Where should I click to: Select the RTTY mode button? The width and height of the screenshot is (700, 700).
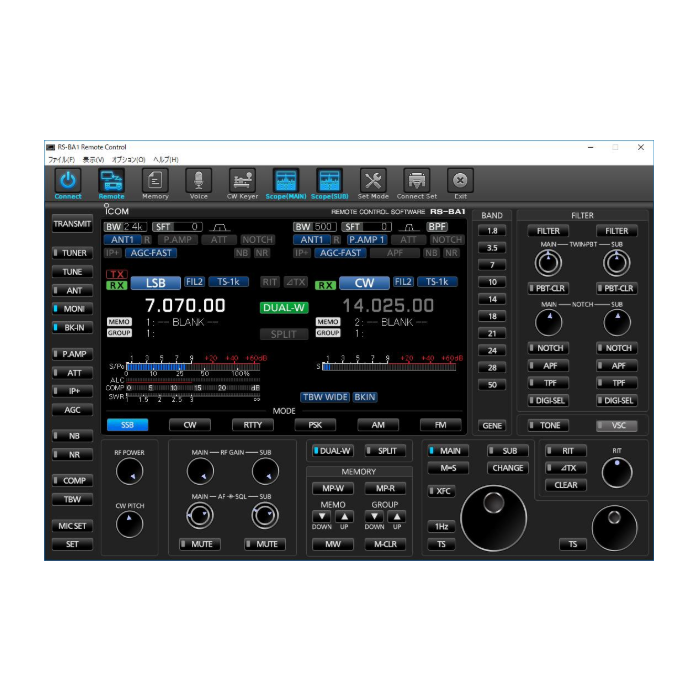pos(253,425)
